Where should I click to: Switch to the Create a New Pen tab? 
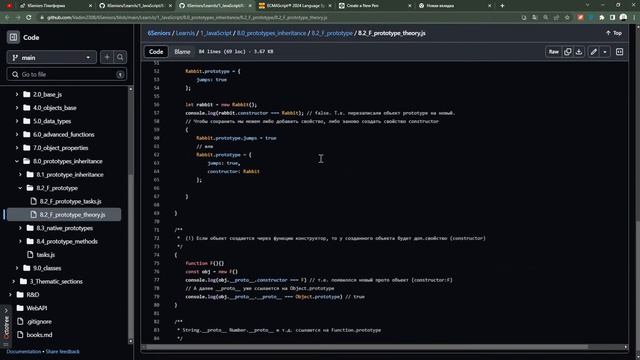[374, 6]
